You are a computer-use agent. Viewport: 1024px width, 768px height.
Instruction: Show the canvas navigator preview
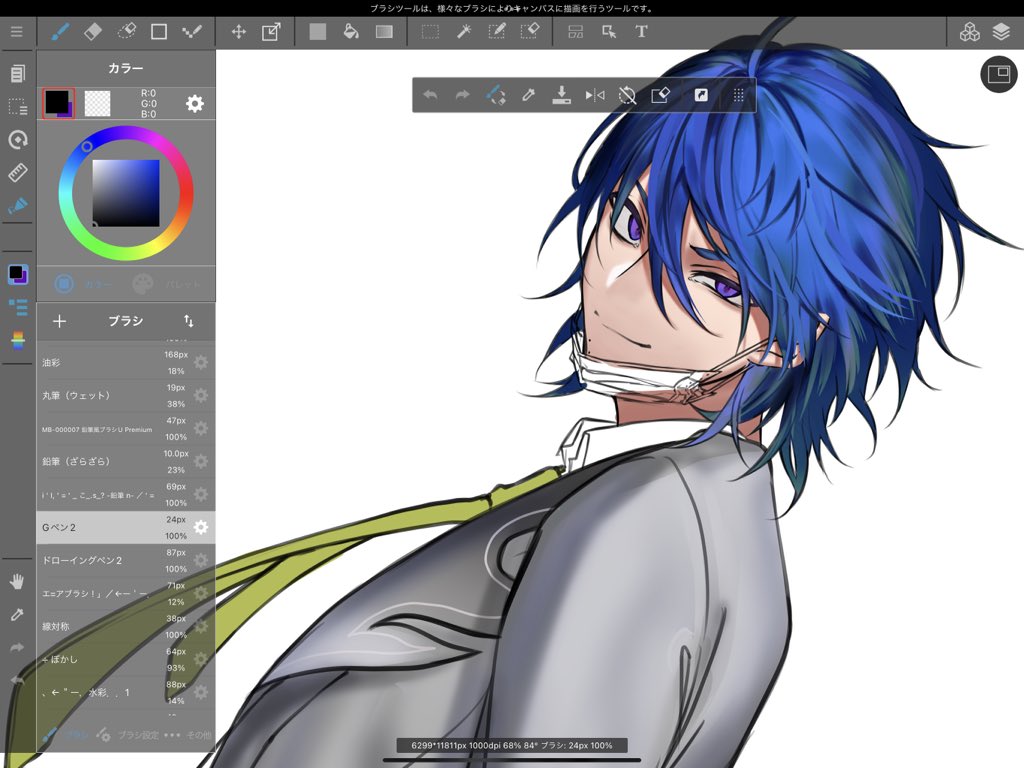coord(999,74)
